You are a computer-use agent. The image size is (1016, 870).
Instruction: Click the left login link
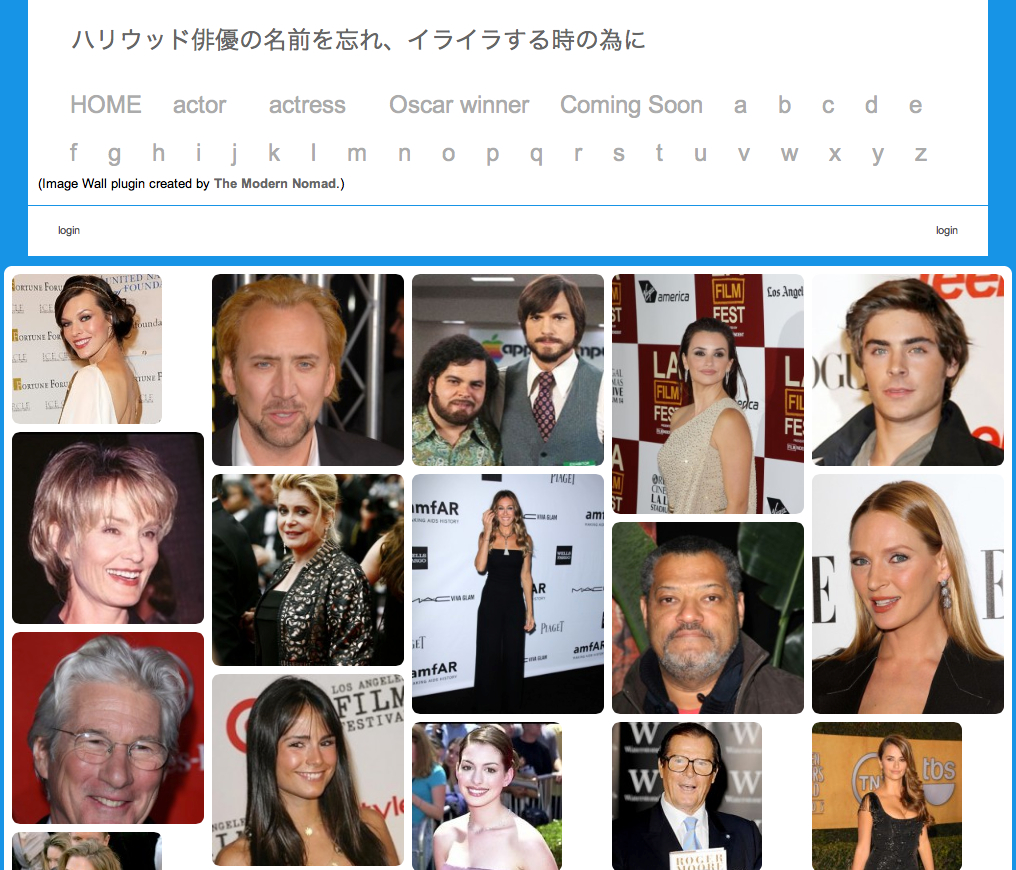click(x=69, y=230)
